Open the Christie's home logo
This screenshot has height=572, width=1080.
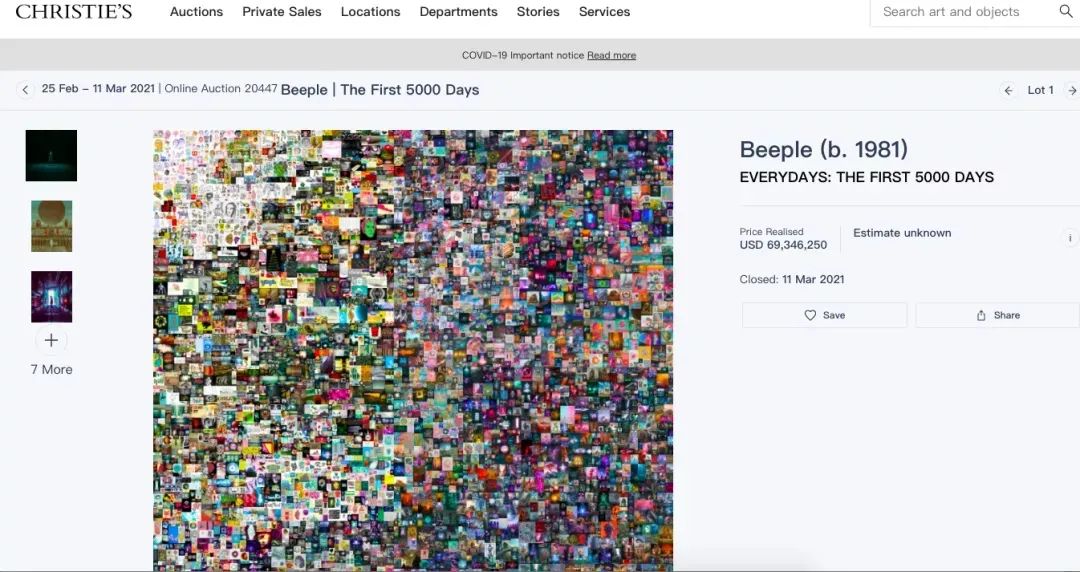[x=74, y=12]
